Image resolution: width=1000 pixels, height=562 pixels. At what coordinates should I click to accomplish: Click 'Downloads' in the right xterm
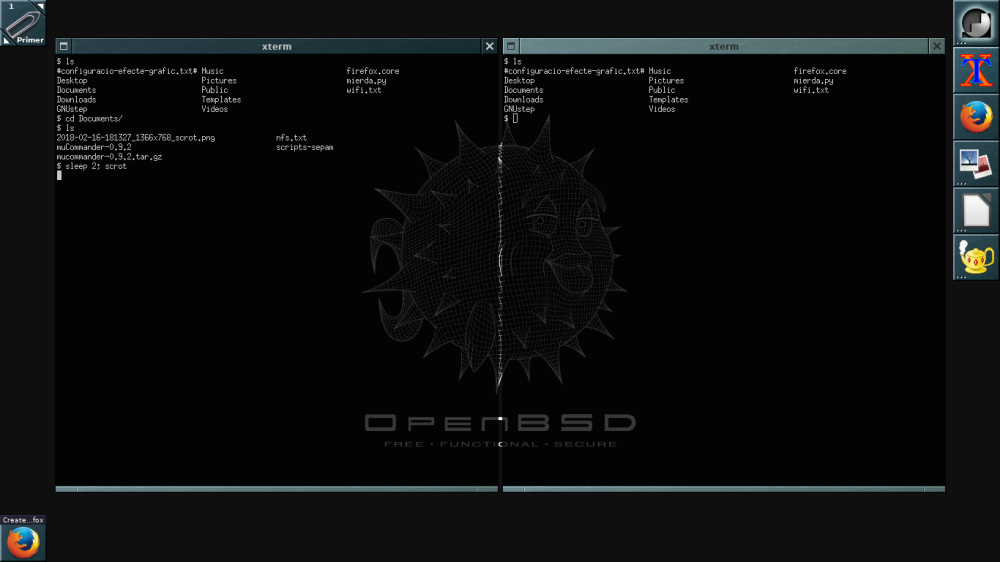524,100
